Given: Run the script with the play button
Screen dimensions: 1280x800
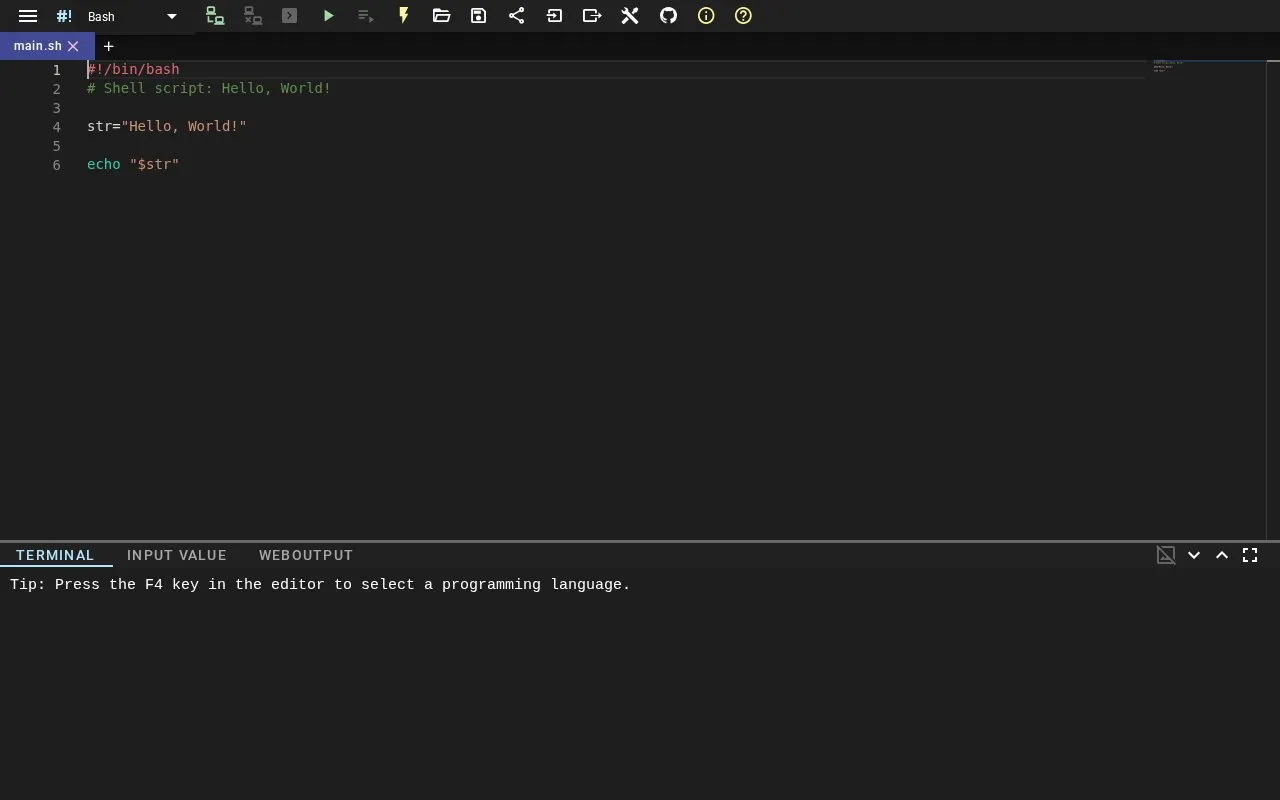Looking at the screenshot, I should pos(328,16).
